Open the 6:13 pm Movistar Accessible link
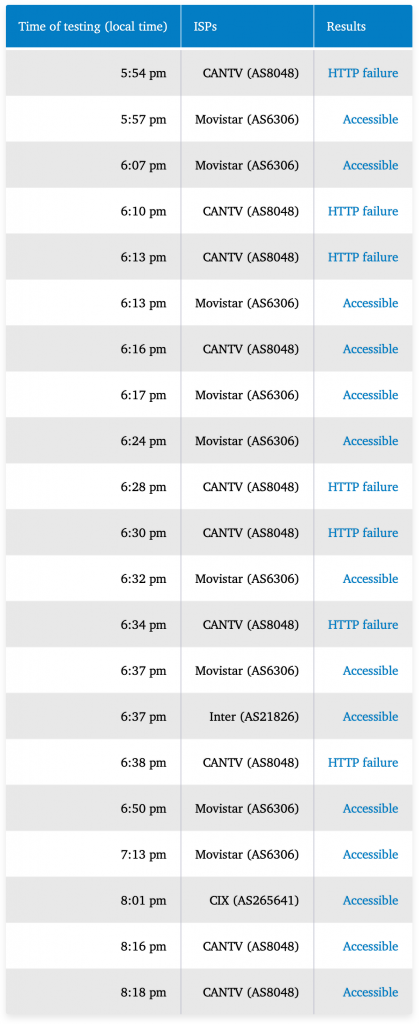Image resolution: width=419 pixels, height=1024 pixels. [x=370, y=303]
